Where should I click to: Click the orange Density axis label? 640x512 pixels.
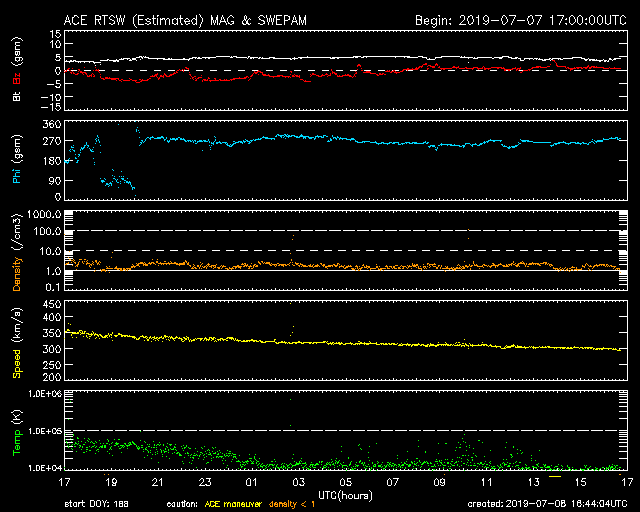[17, 273]
